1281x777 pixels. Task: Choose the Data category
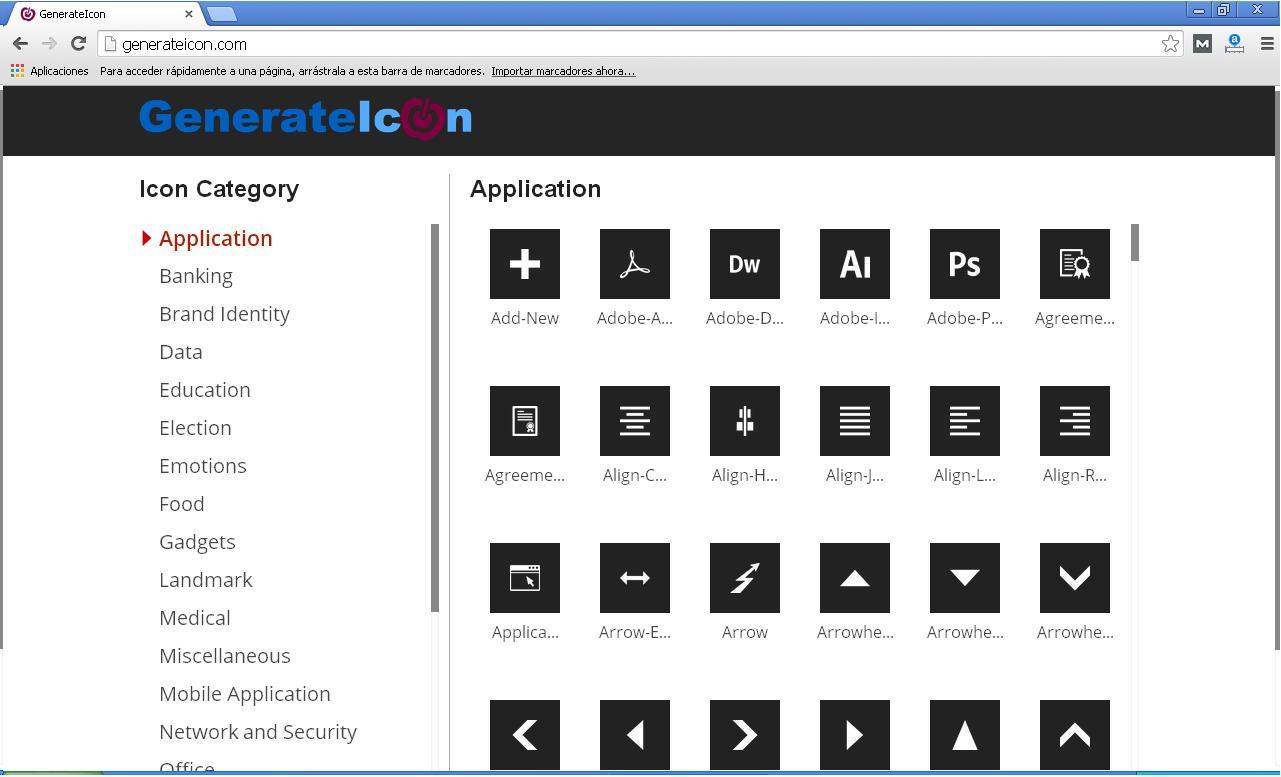click(x=181, y=352)
